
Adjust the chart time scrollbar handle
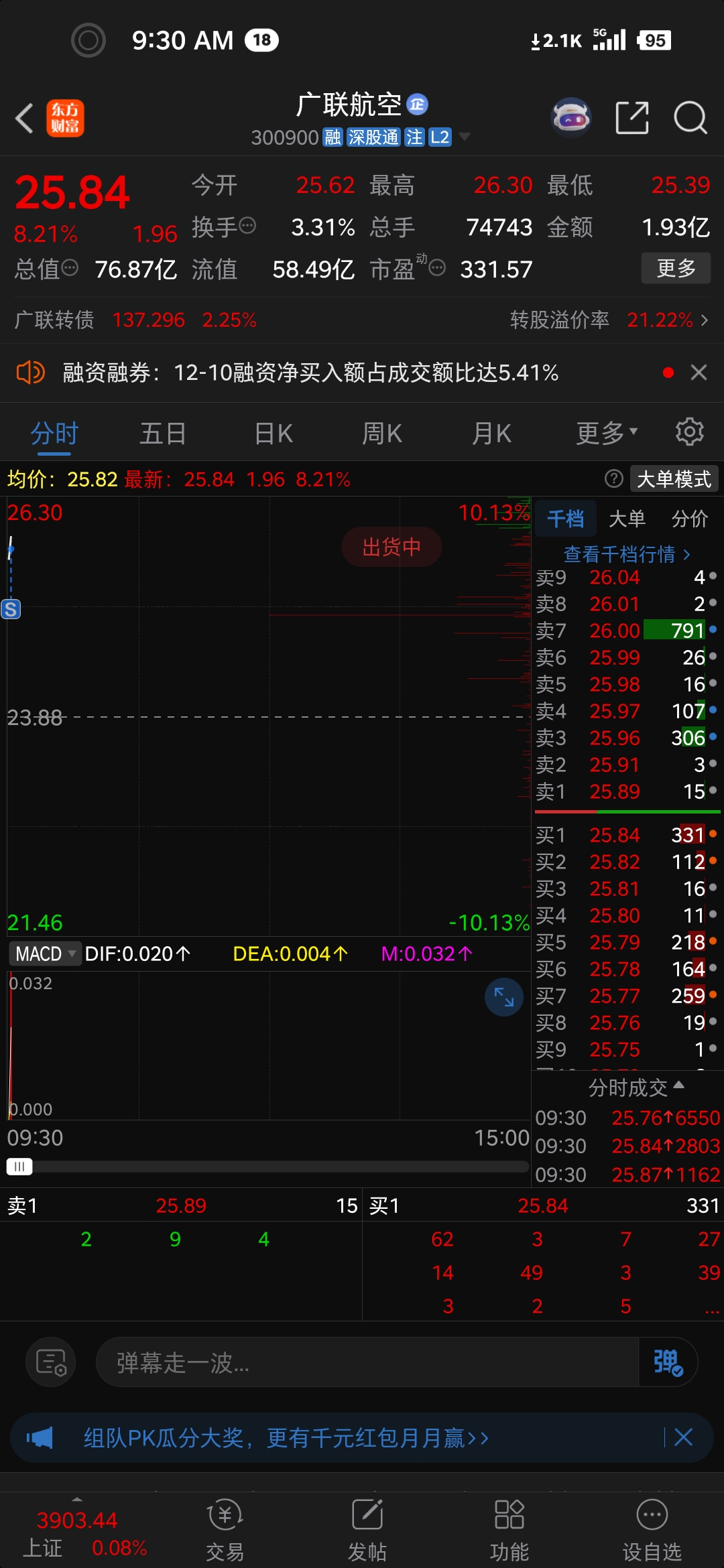19,1167
